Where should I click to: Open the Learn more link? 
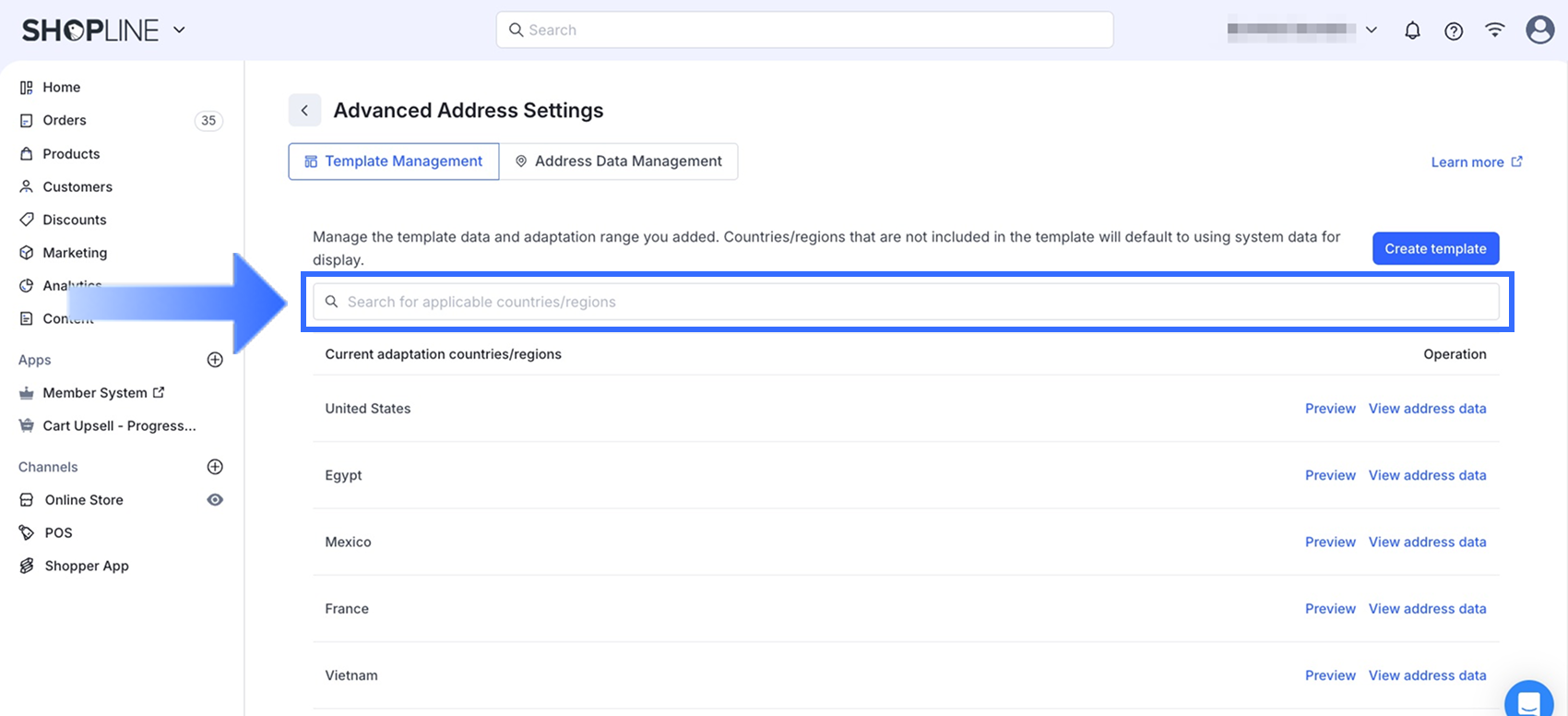[1476, 162]
